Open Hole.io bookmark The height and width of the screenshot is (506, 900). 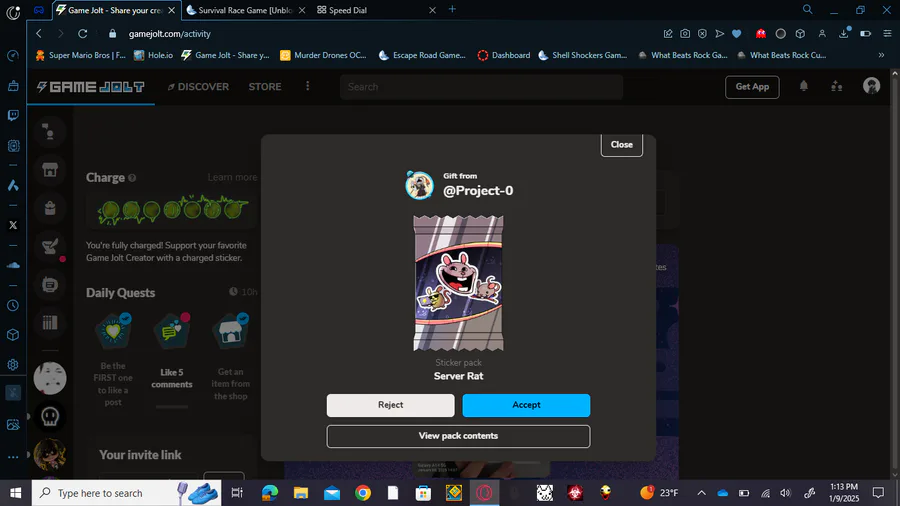(x=153, y=55)
